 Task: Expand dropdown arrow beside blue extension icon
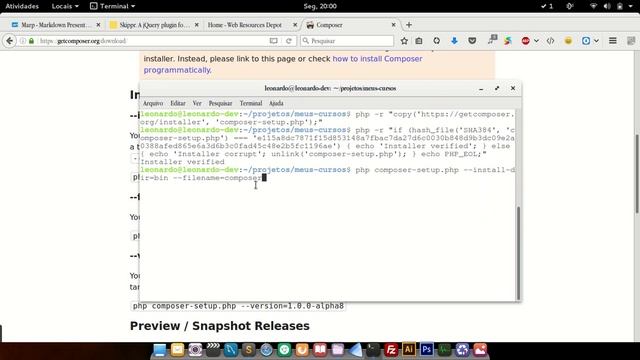(x=596, y=41)
